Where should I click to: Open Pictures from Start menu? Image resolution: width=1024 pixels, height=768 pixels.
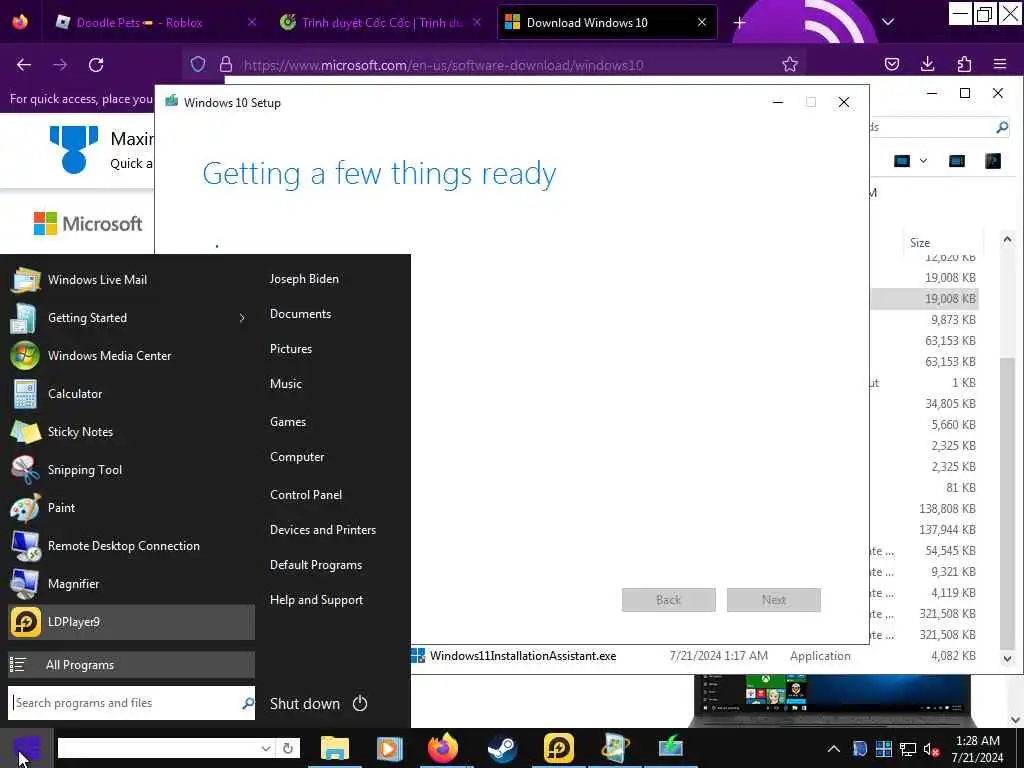tap(291, 349)
